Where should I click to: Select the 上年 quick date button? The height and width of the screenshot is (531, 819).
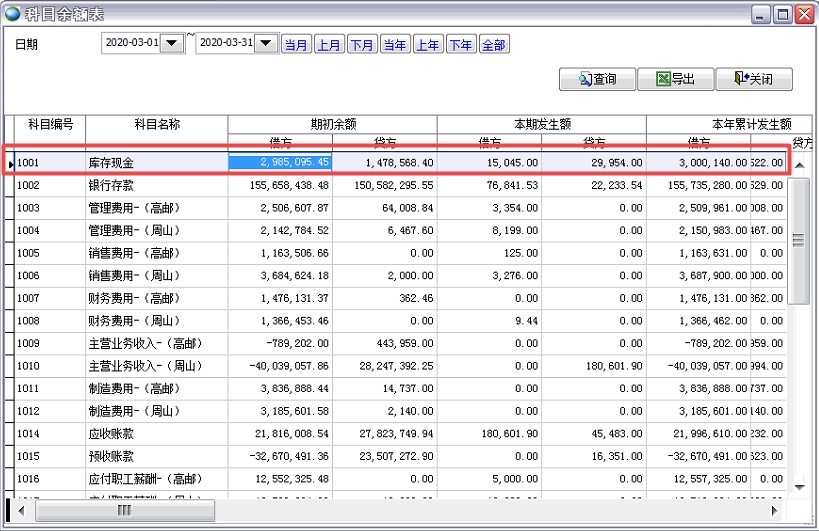428,45
